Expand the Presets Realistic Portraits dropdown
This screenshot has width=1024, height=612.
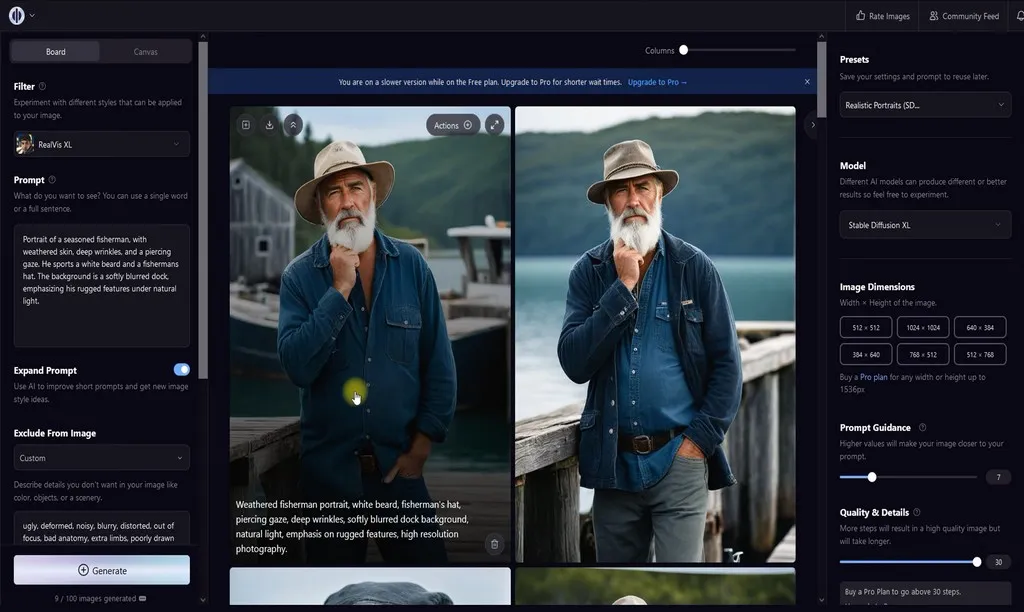(925, 104)
